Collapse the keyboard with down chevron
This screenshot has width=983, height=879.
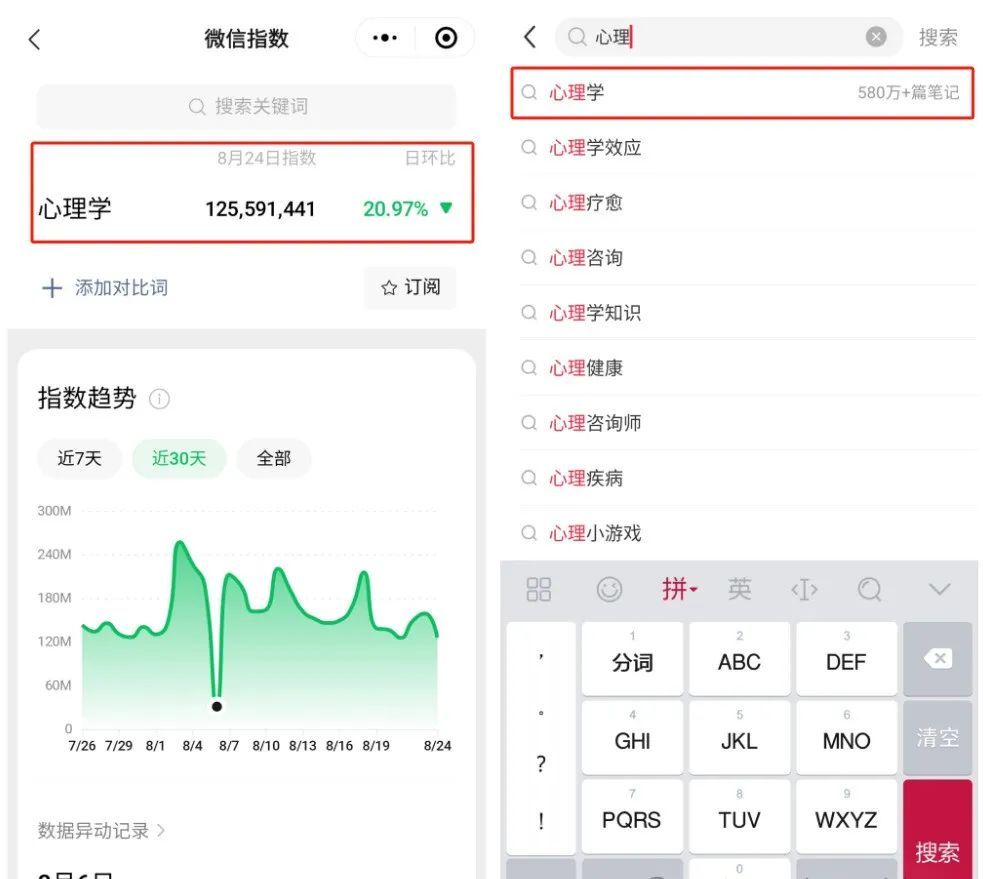[x=939, y=589]
